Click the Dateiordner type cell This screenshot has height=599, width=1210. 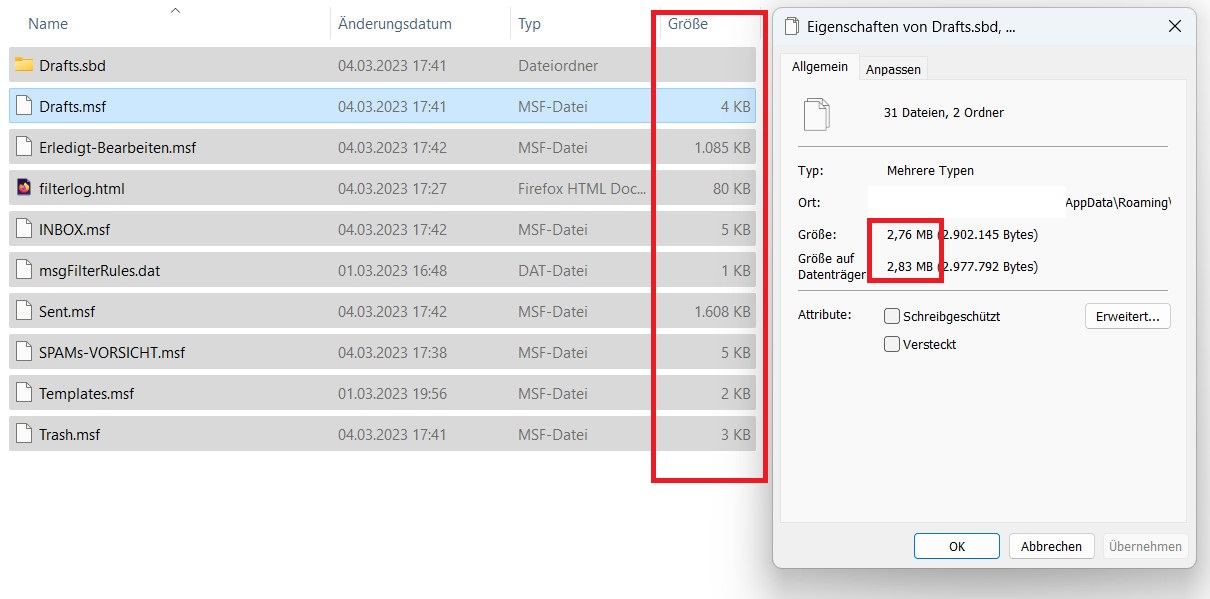coord(558,65)
